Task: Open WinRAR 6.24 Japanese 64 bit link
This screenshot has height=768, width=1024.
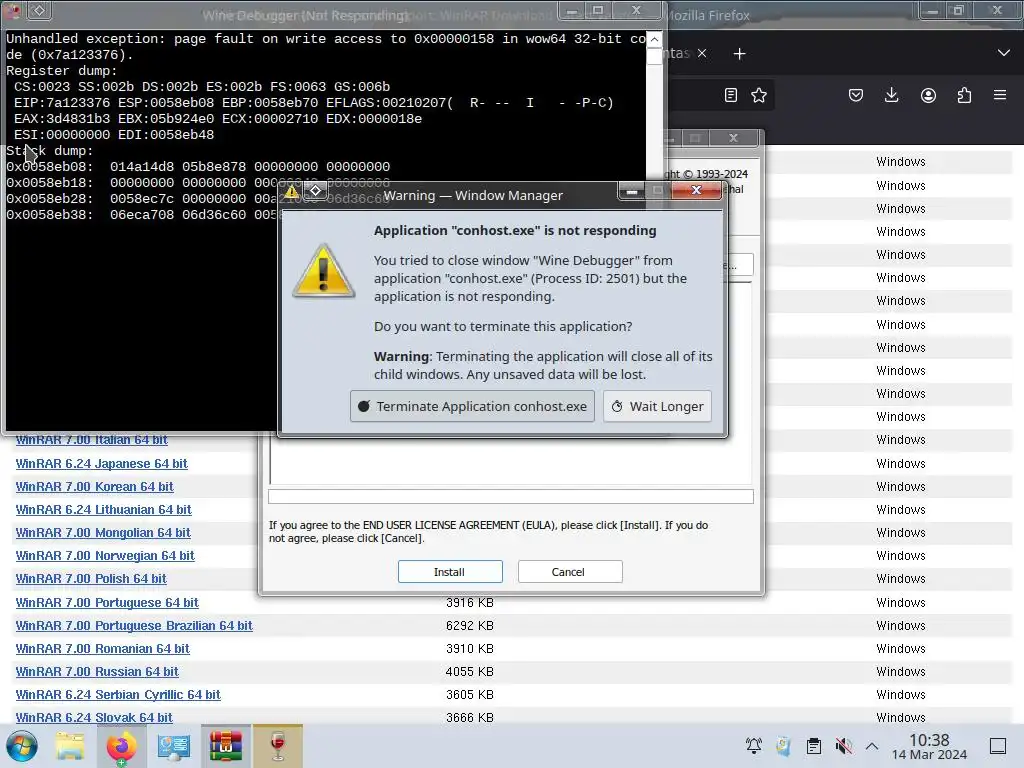Action: 101,464
